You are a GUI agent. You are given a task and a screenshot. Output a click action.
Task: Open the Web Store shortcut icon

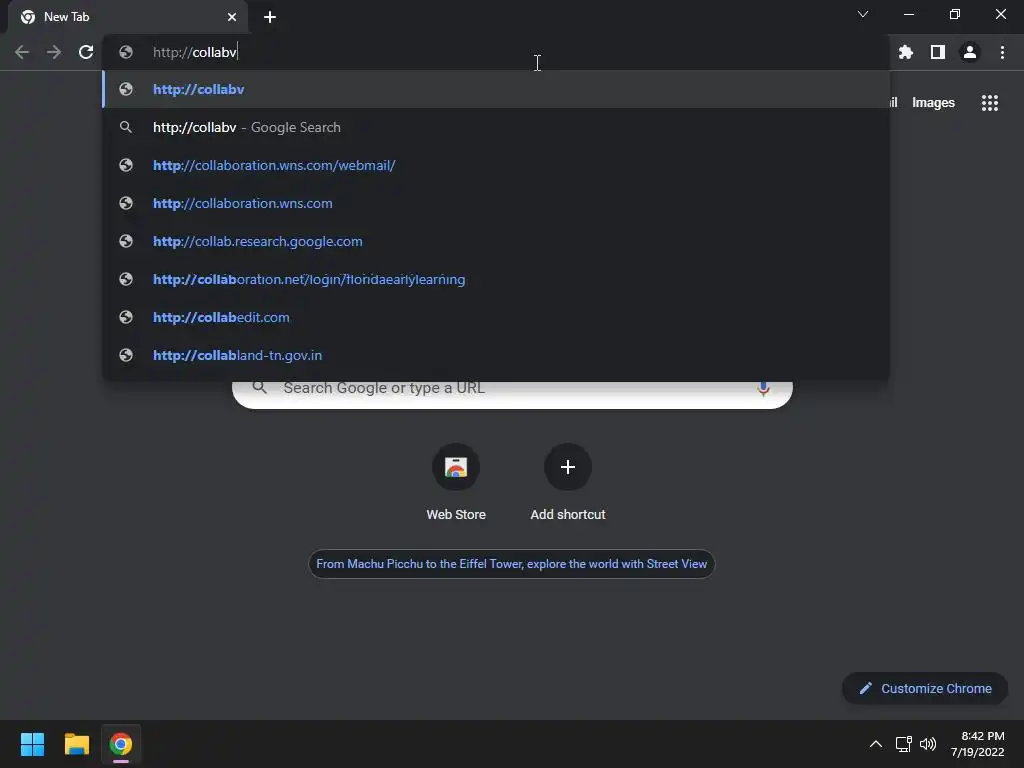pyautogui.click(x=456, y=467)
